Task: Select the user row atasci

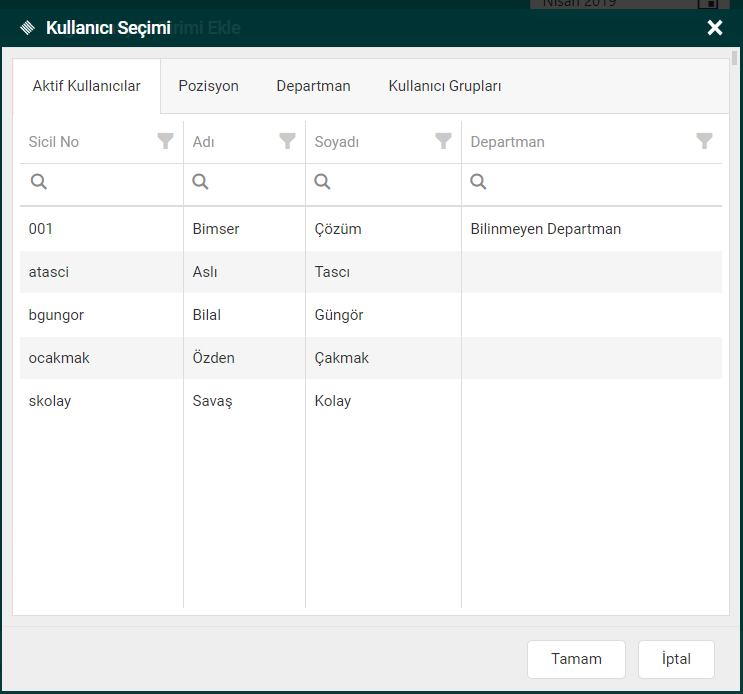Action: click(x=49, y=272)
